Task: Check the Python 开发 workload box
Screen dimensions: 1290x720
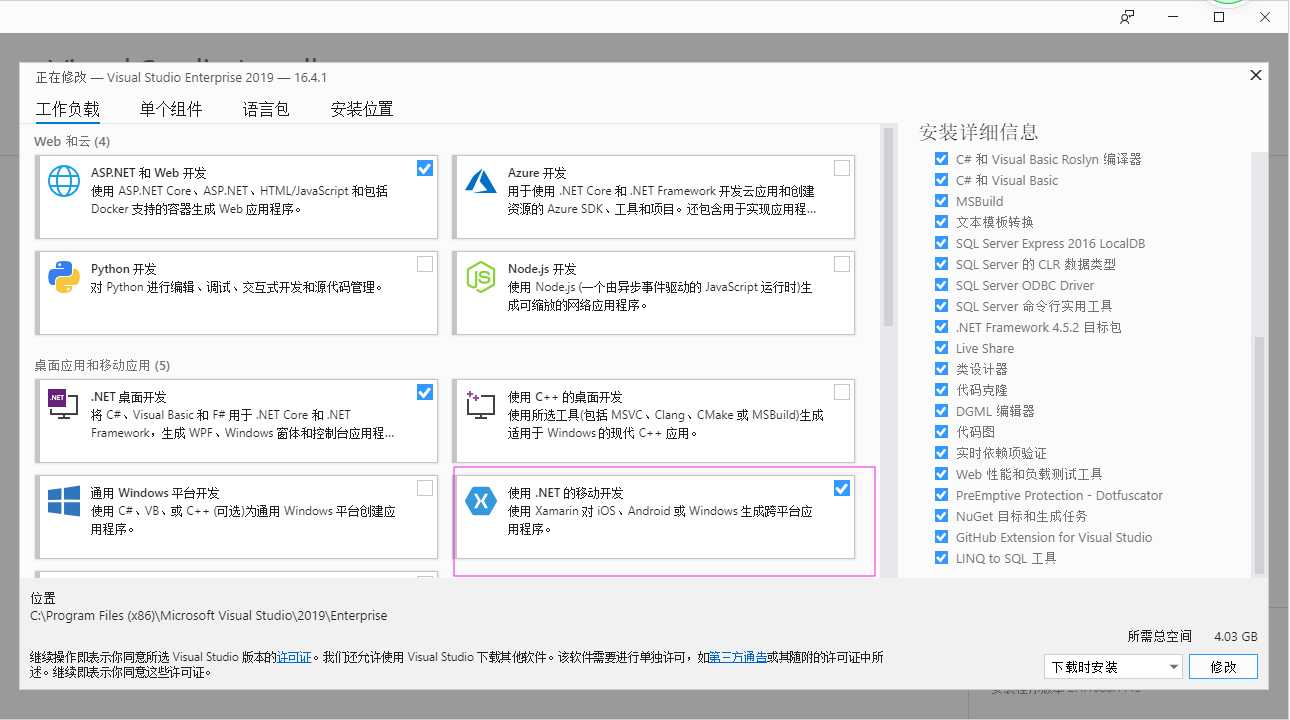Action: click(425, 264)
